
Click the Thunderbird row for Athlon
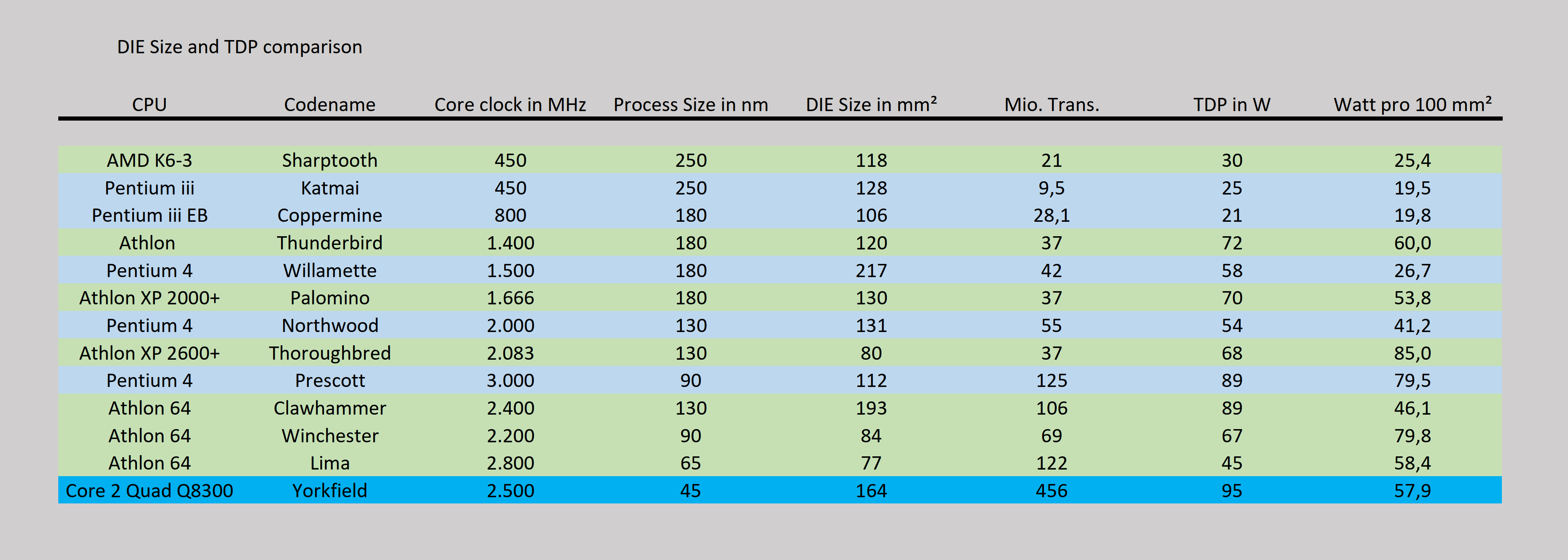[x=329, y=242]
